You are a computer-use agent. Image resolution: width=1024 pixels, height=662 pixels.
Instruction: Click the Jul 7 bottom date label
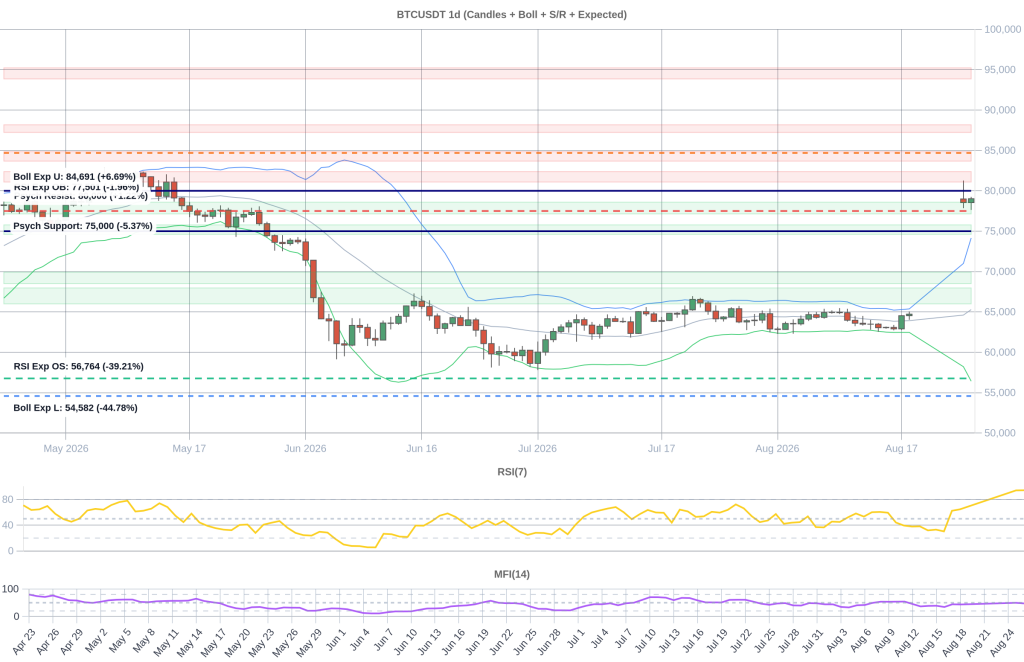(x=624, y=638)
